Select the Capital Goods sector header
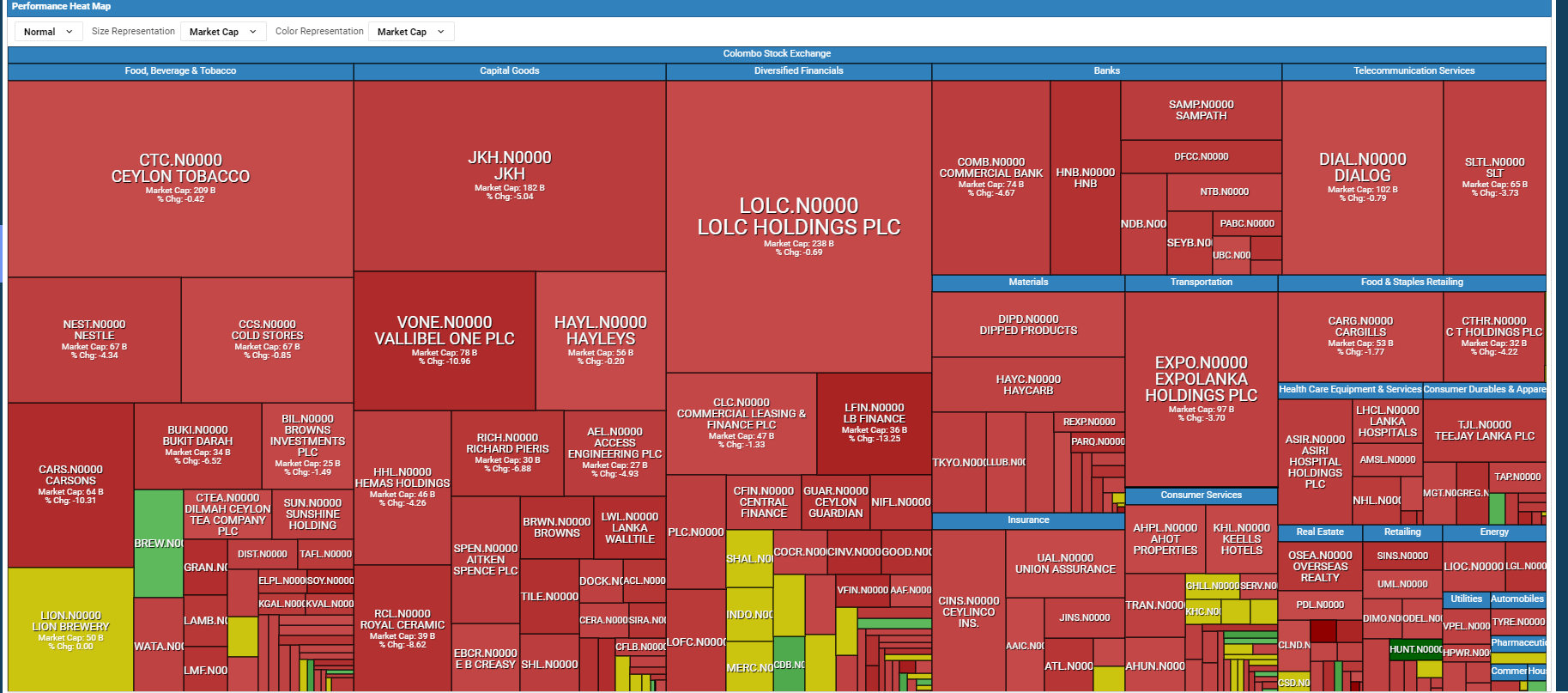Image resolution: width=1568 pixels, height=693 pixels. pos(510,71)
